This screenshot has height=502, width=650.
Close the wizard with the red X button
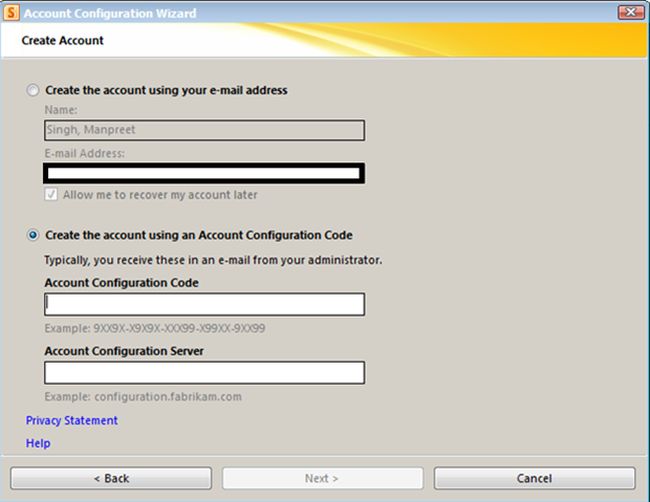click(x=631, y=12)
